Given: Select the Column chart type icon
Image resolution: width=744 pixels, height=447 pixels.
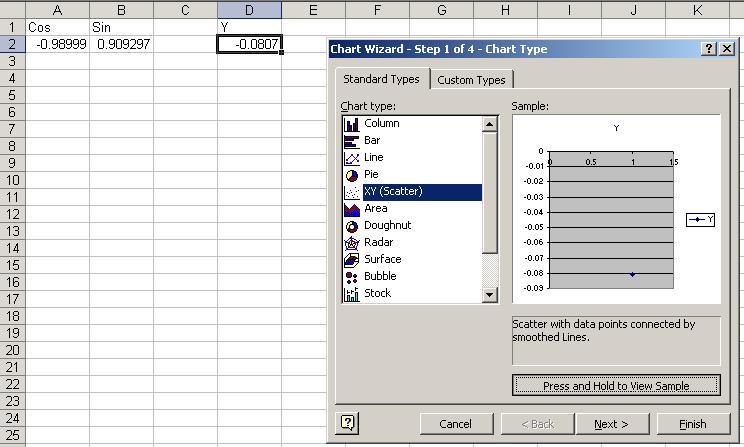Looking at the screenshot, I should pos(351,124).
